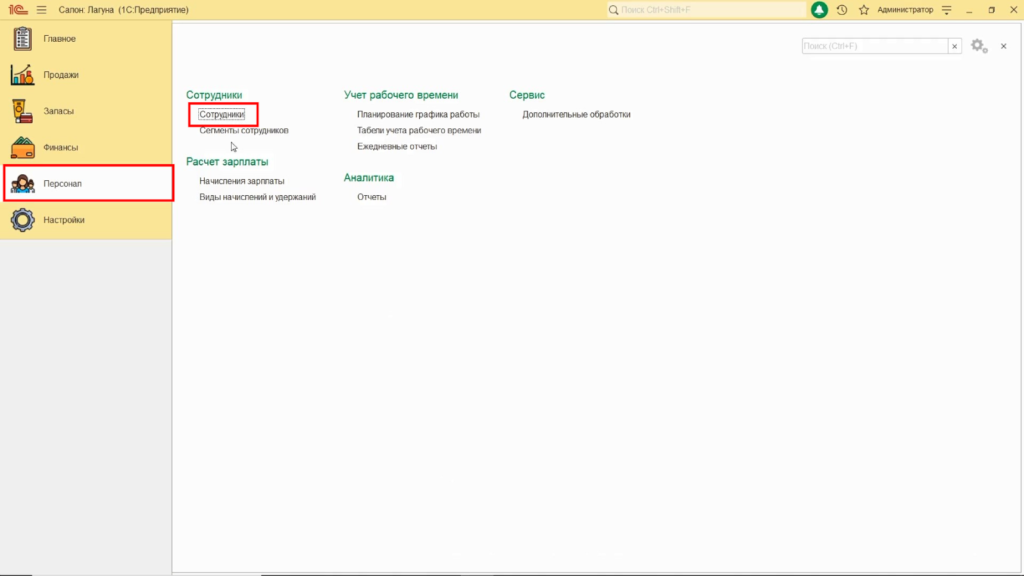Click the Сотрудники group heading

pyautogui.click(x=214, y=95)
